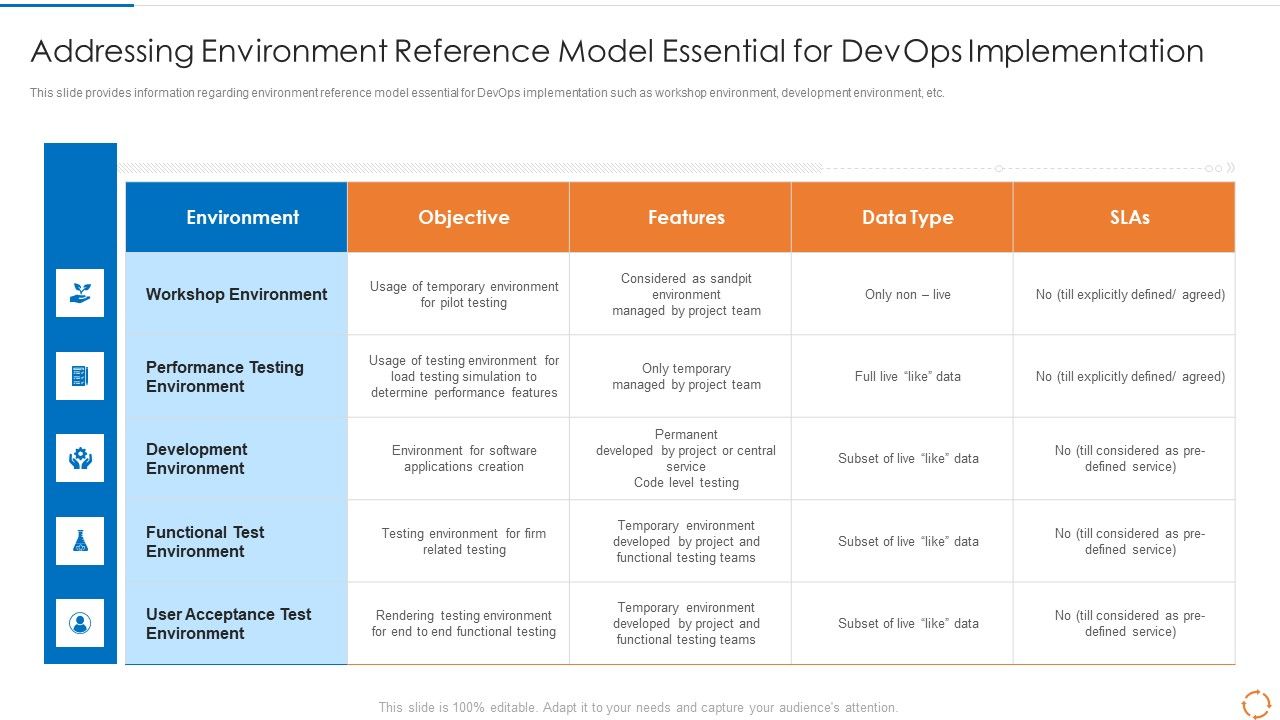Select 'Only temporary managed by project team' cell
Image resolution: width=1280 pixels, height=720 pixels.
680,376
